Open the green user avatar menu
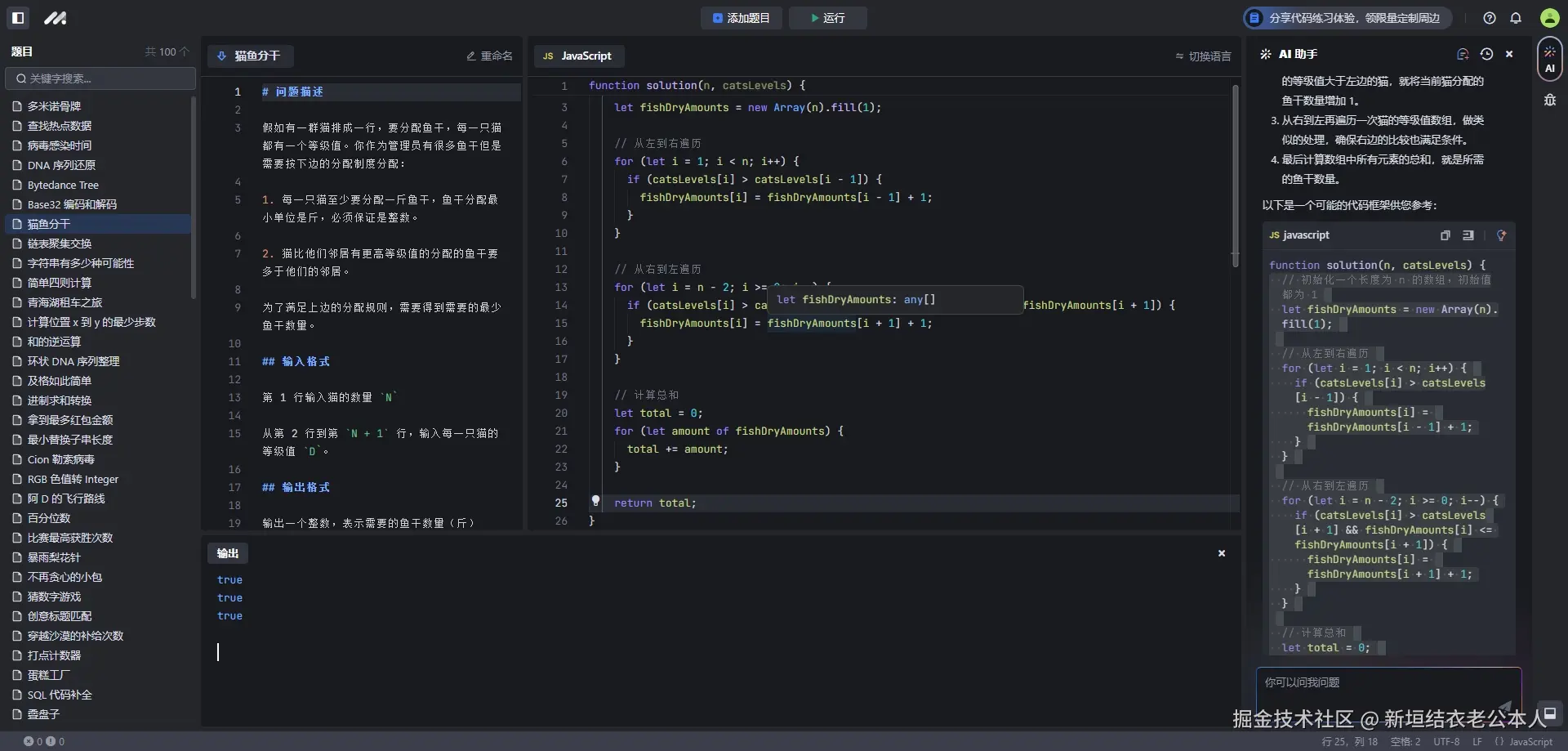 click(x=1549, y=18)
